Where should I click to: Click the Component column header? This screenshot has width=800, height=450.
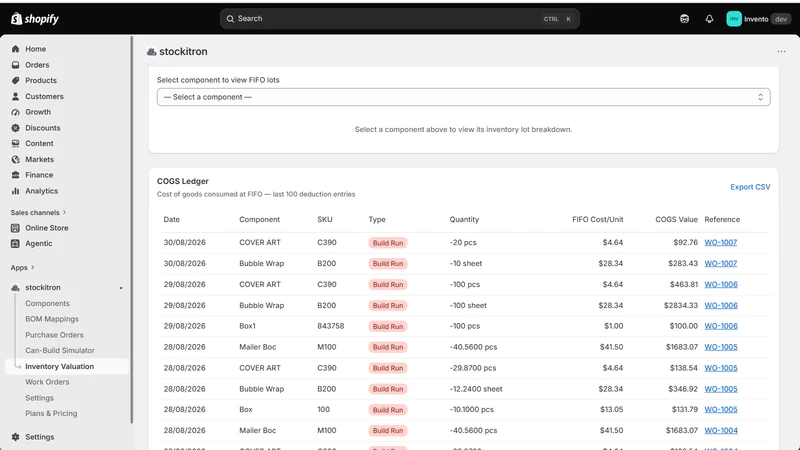[260, 219]
